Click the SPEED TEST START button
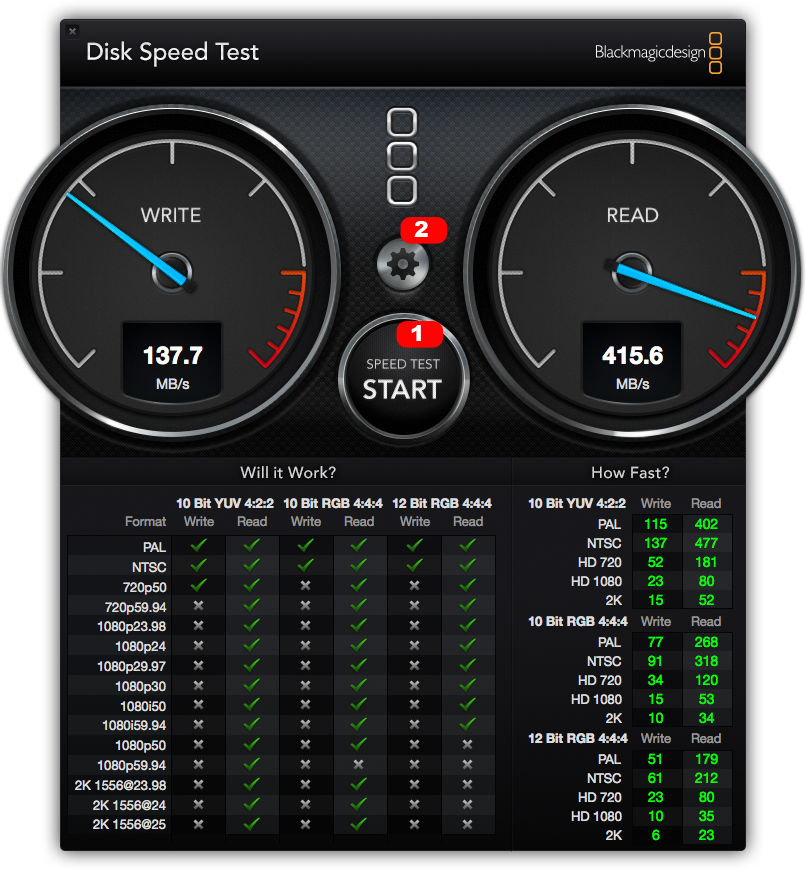This screenshot has width=806, height=870. click(402, 380)
